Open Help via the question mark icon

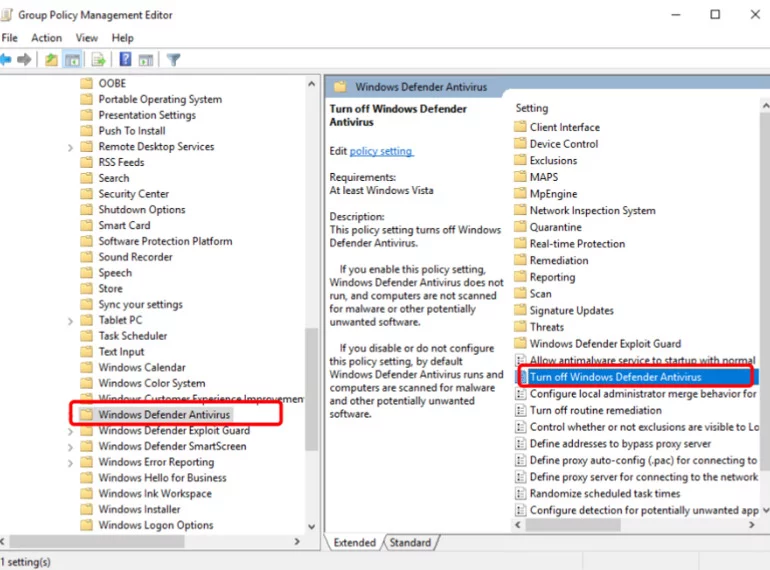(126, 59)
